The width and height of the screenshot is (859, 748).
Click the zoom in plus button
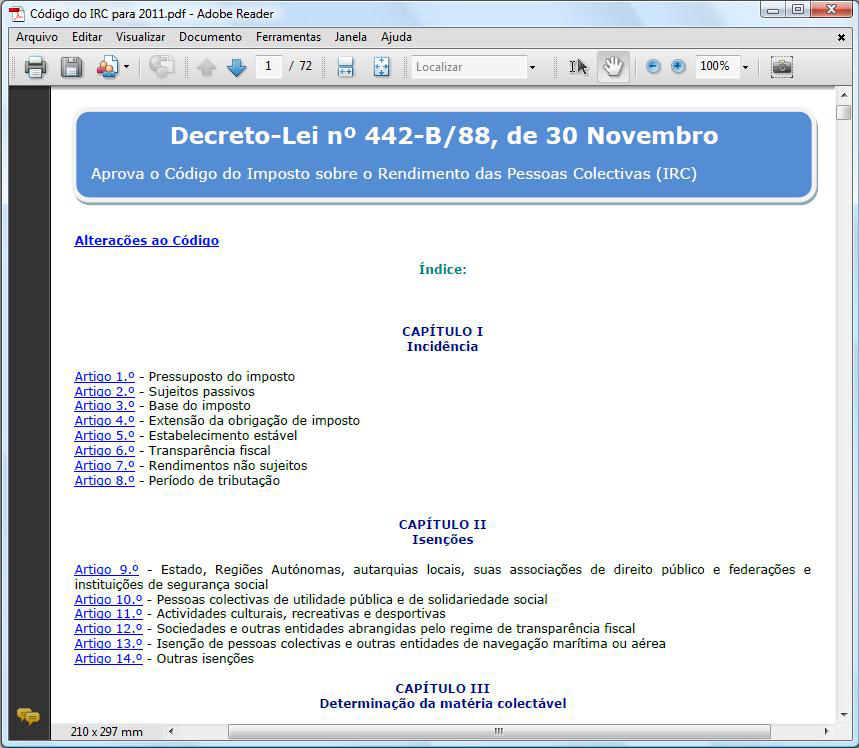tap(678, 67)
